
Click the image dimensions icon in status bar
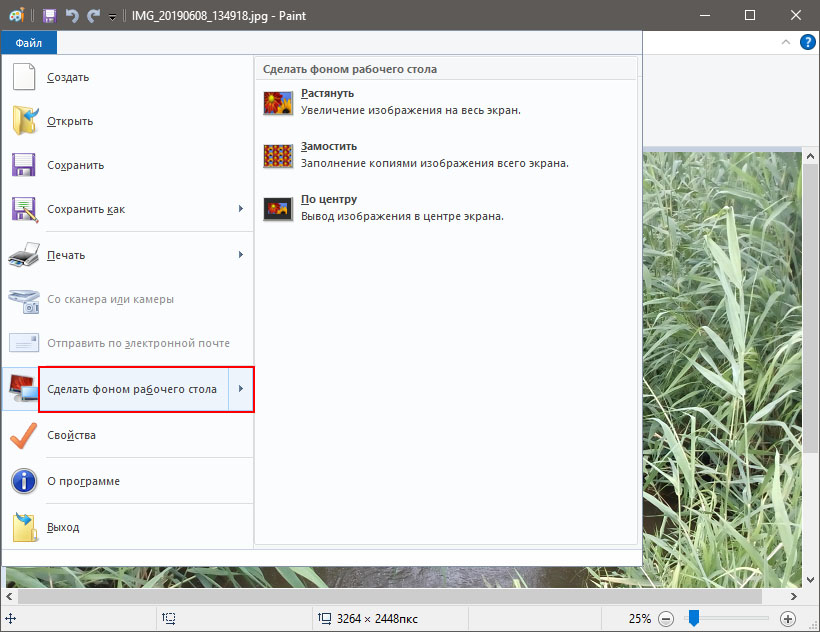coord(325,618)
